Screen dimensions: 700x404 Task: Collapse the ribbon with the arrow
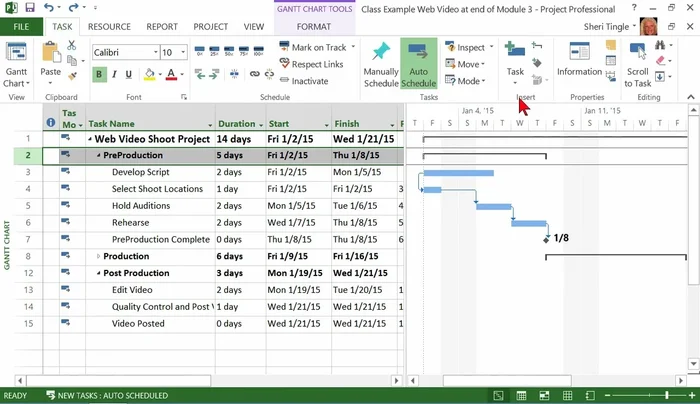(691, 97)
